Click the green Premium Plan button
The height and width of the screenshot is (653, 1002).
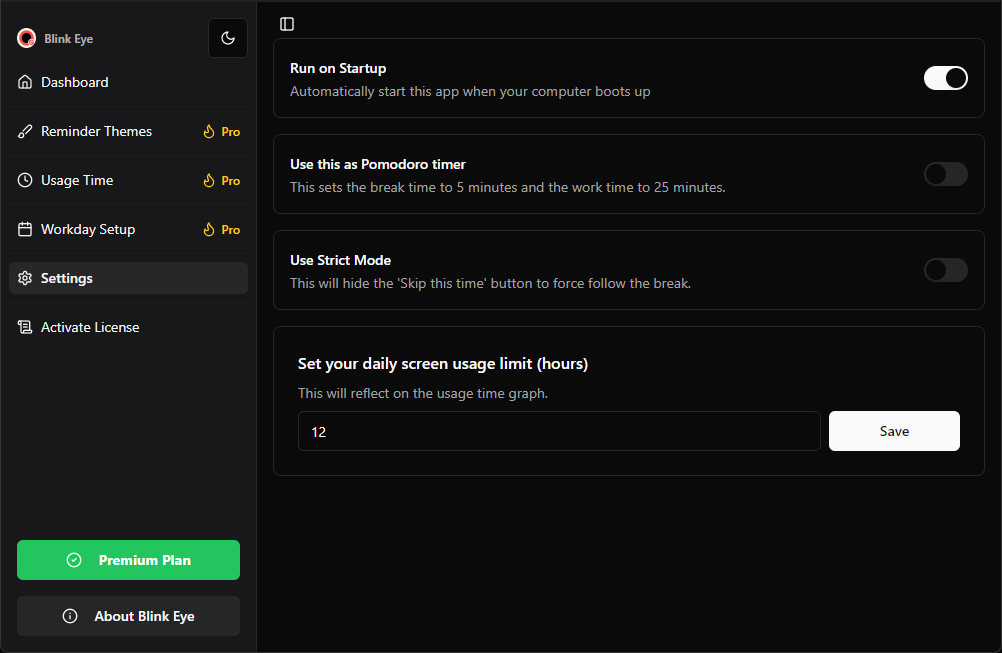click(x=128, y=560)
